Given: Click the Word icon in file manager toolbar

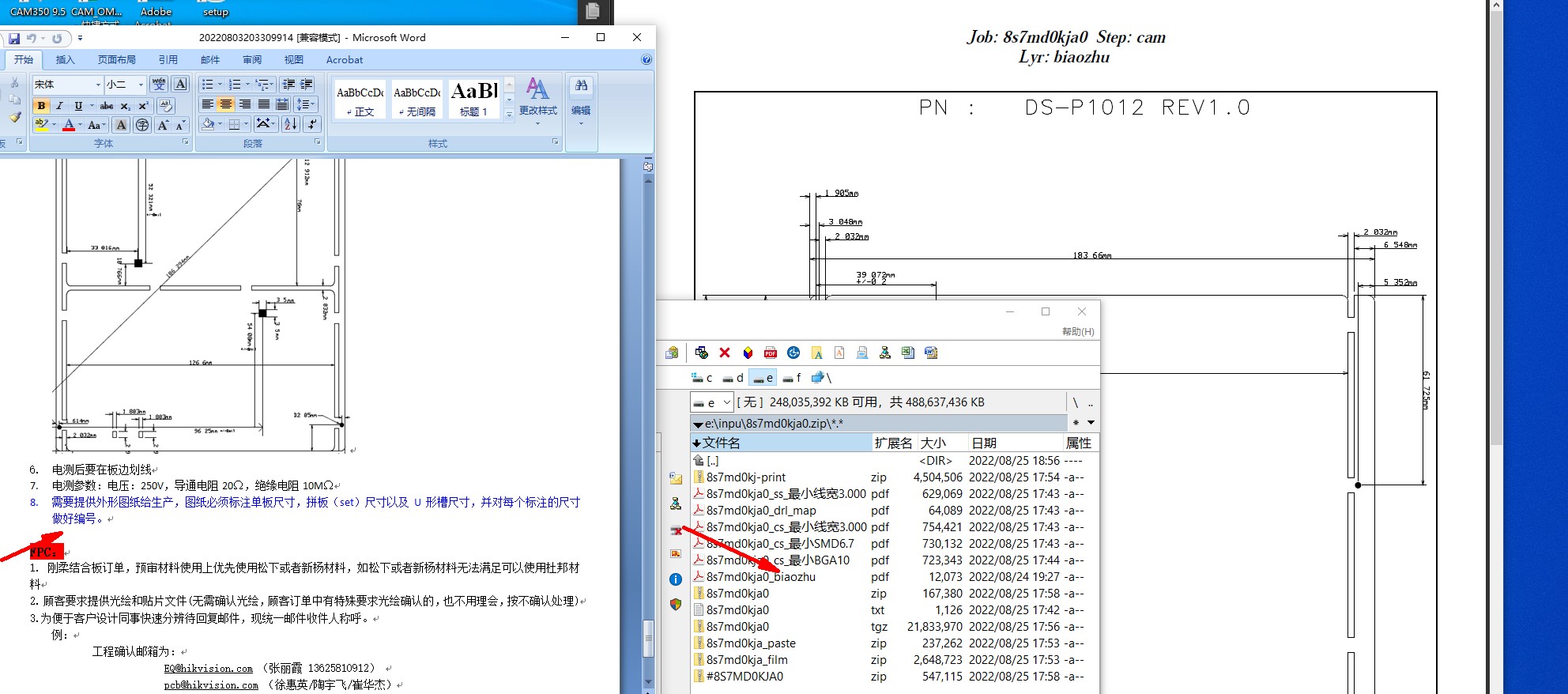Looking at the screenshot, I should coord(931,353).
